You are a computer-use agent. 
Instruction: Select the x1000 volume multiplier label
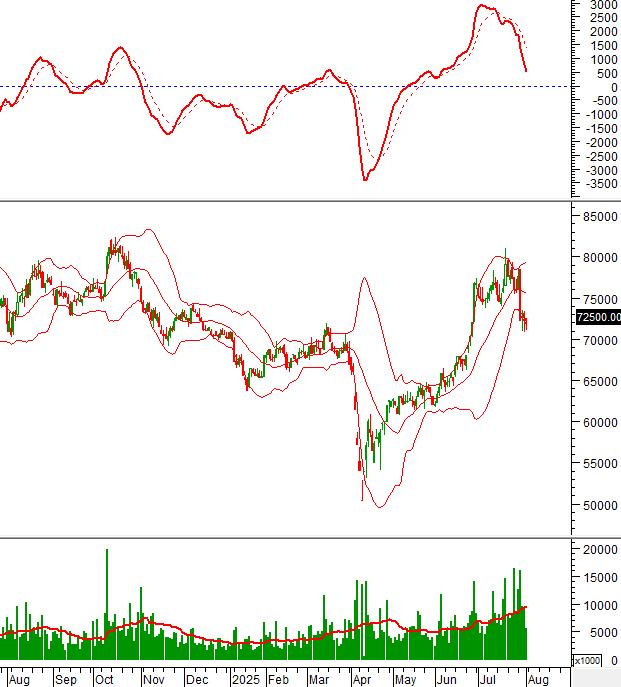tap(587, 660)
